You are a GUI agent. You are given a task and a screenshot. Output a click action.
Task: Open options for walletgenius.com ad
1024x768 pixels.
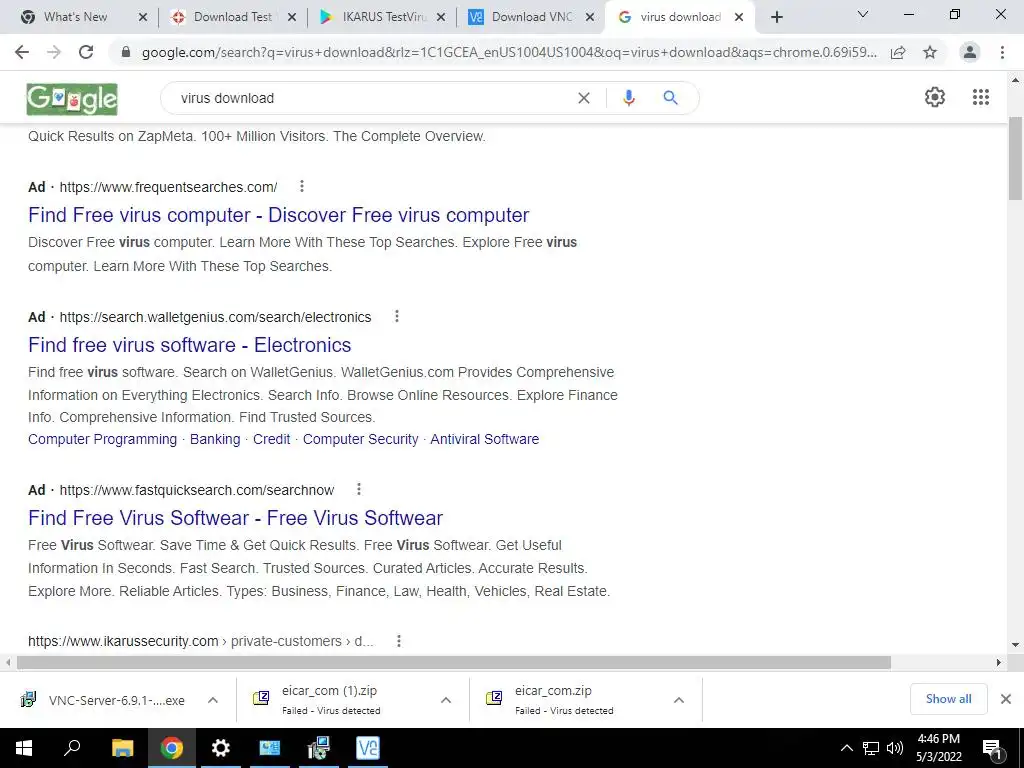click(396, 316)
